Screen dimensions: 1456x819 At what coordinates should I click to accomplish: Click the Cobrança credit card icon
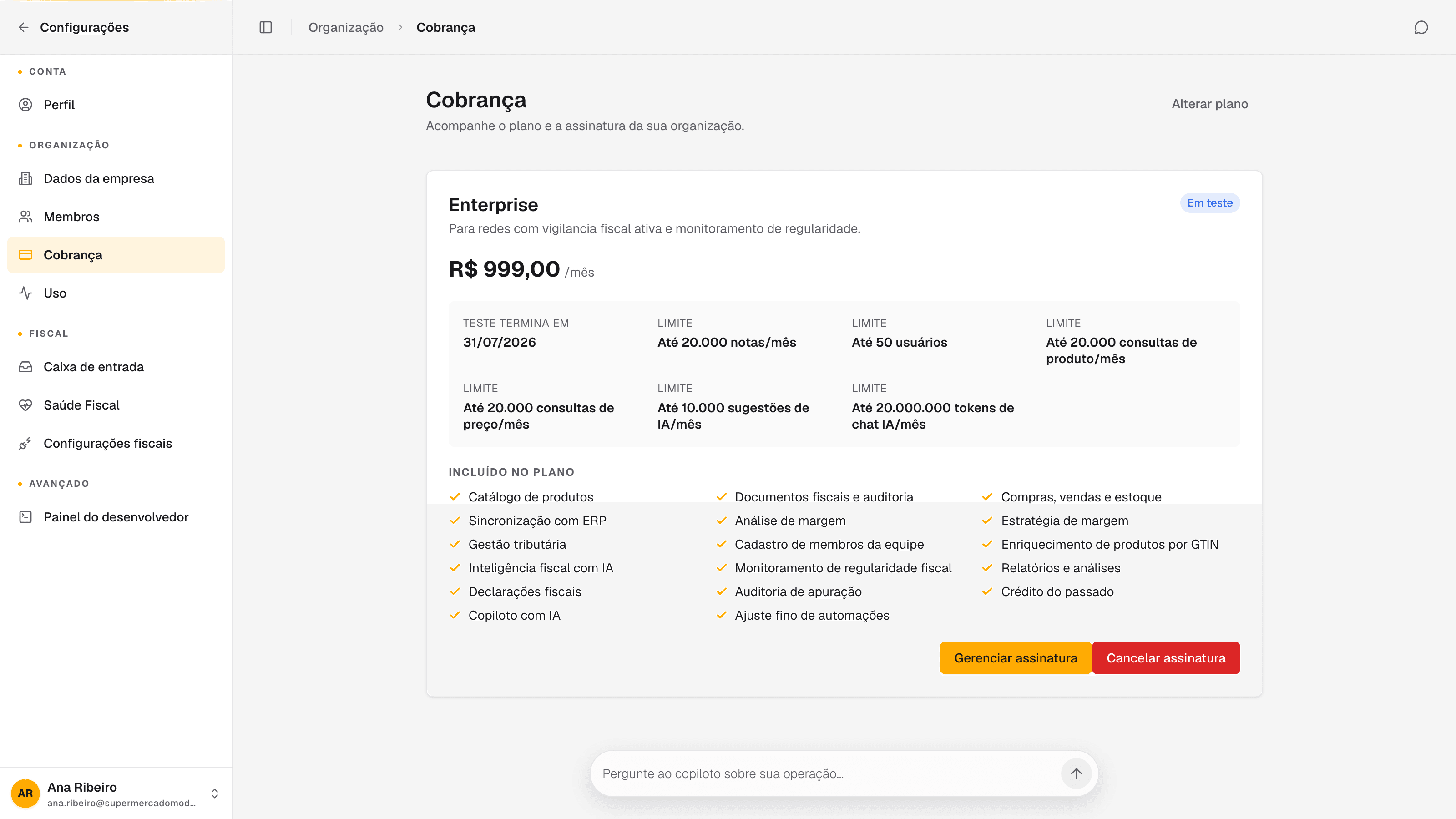[x=25, y=255]
